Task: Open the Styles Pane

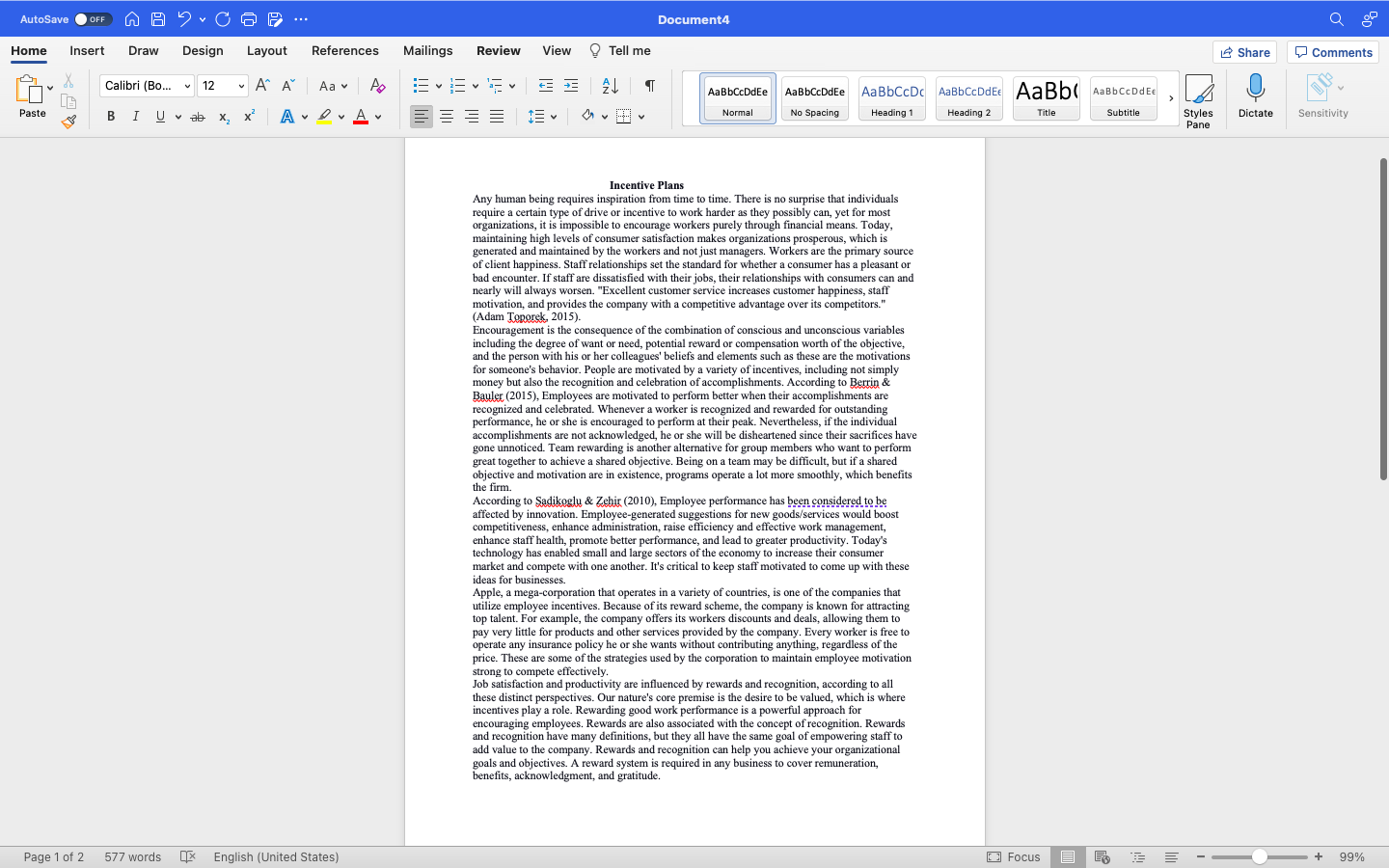Action: (x=1199, y=97)
